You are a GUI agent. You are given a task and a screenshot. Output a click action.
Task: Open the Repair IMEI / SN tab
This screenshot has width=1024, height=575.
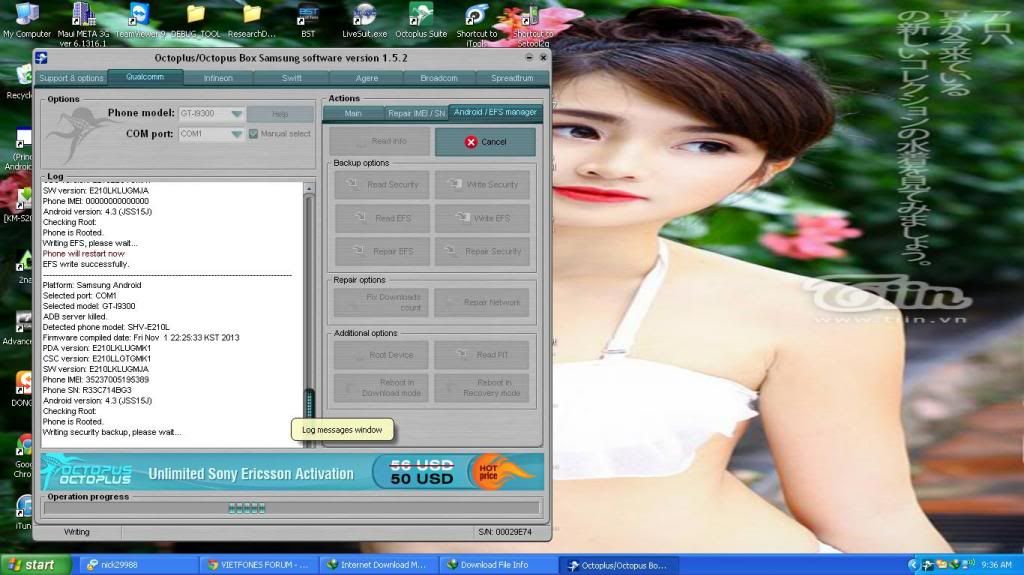(x=416, y=114)
